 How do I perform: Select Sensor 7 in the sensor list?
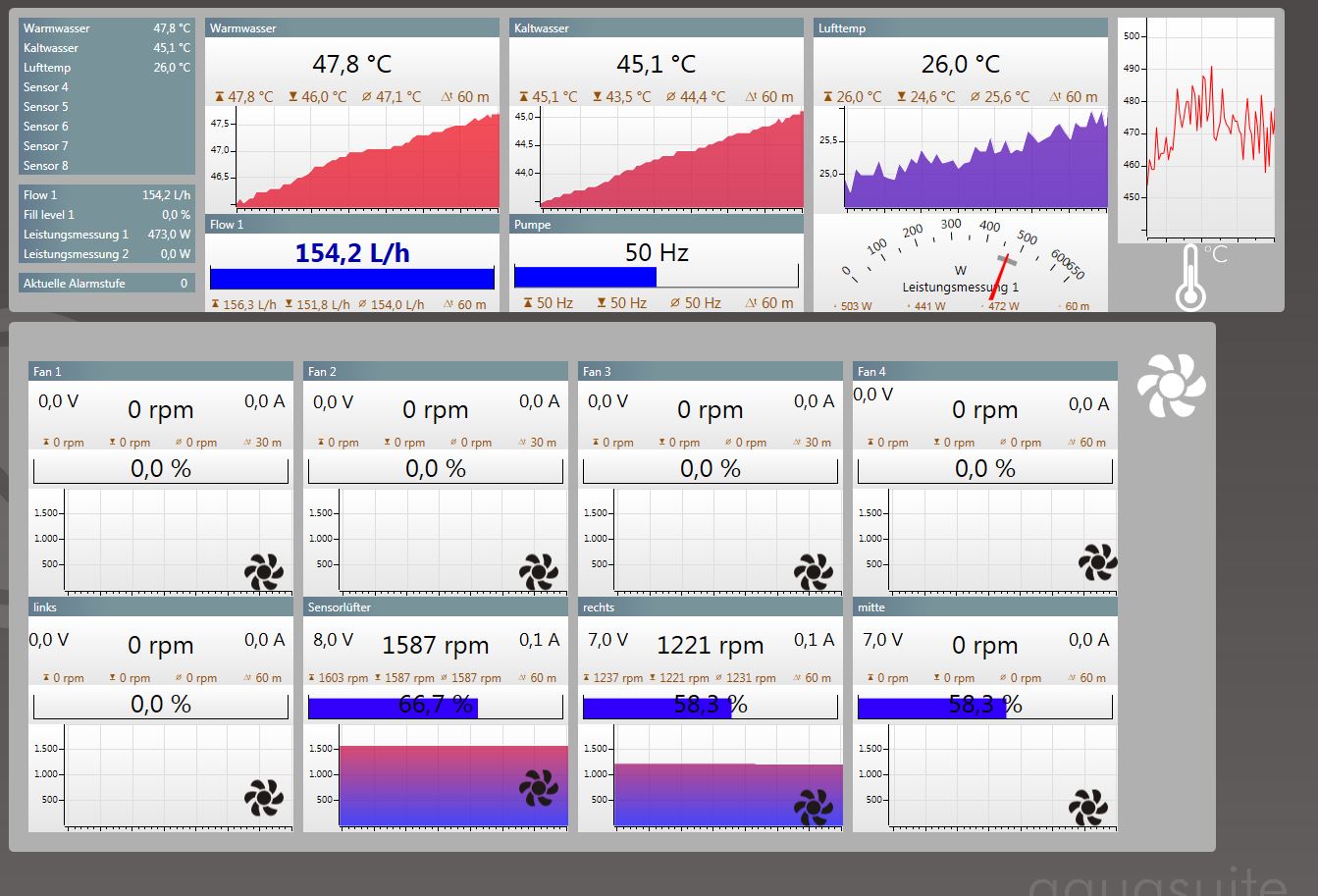click(x=107, y=146)
